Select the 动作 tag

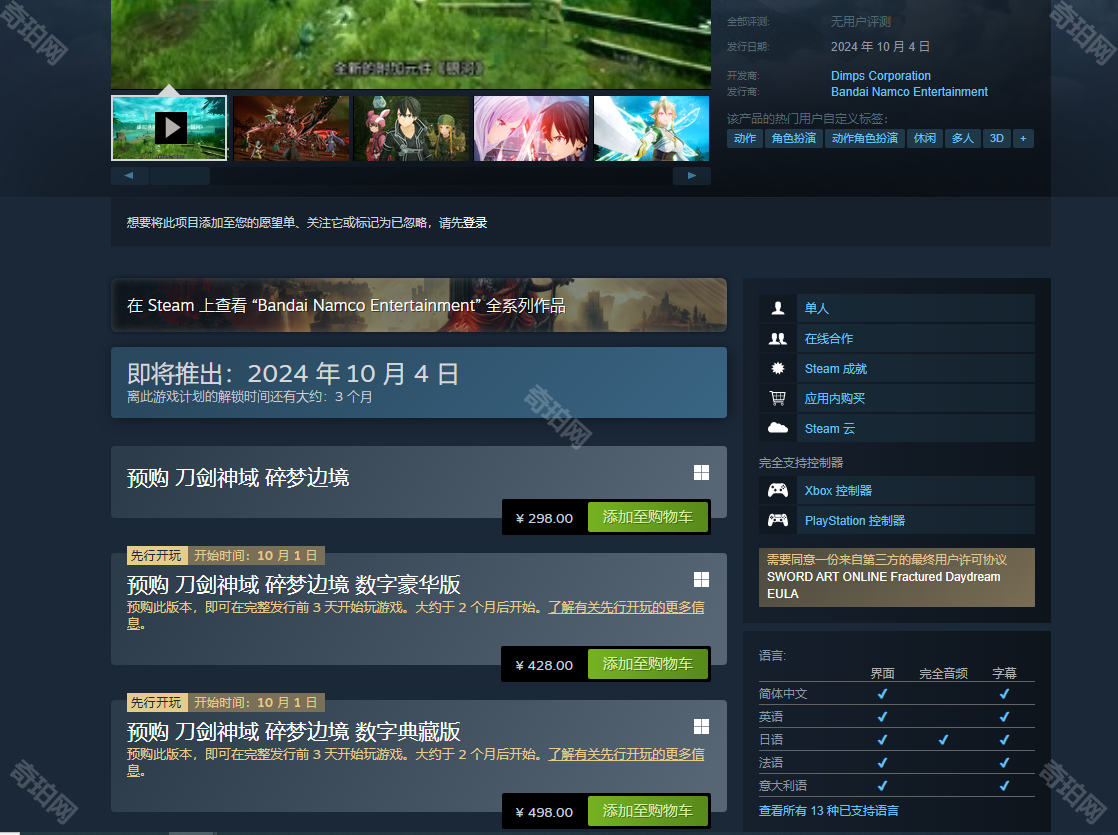coord(745,138)
